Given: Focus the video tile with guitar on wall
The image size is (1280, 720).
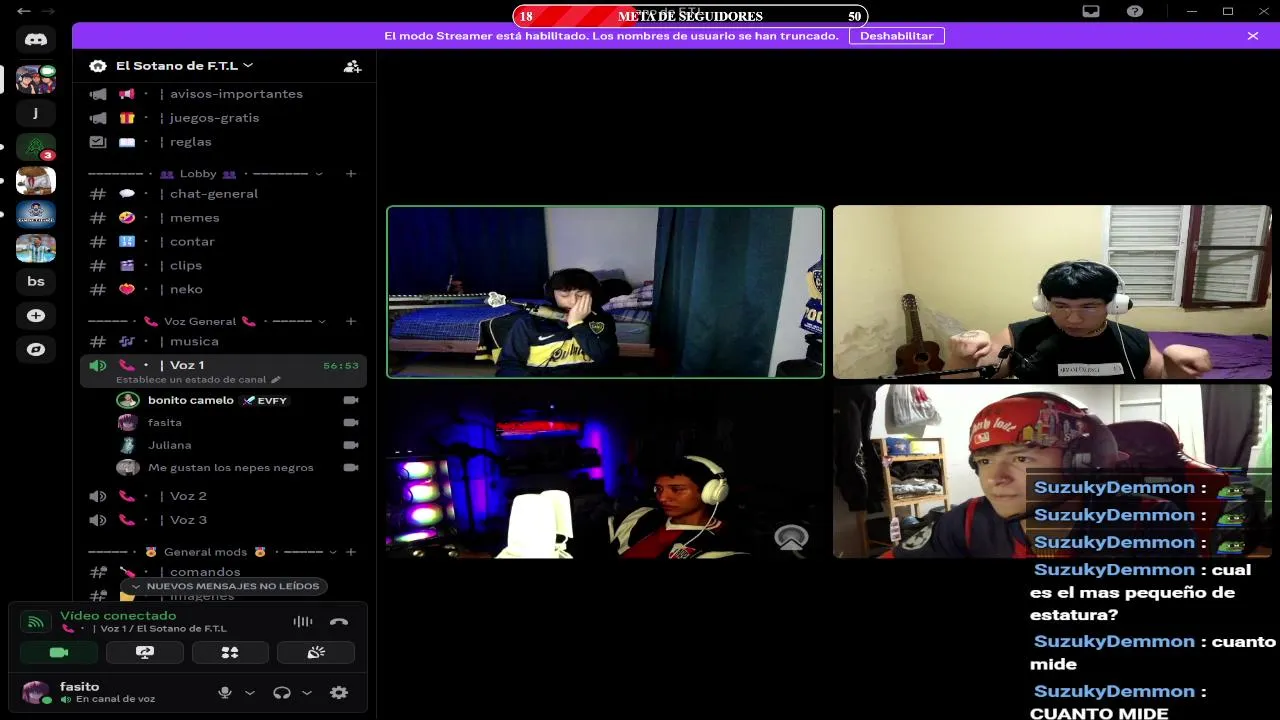Looking at the screenshot, I should tap(1052, 292).
